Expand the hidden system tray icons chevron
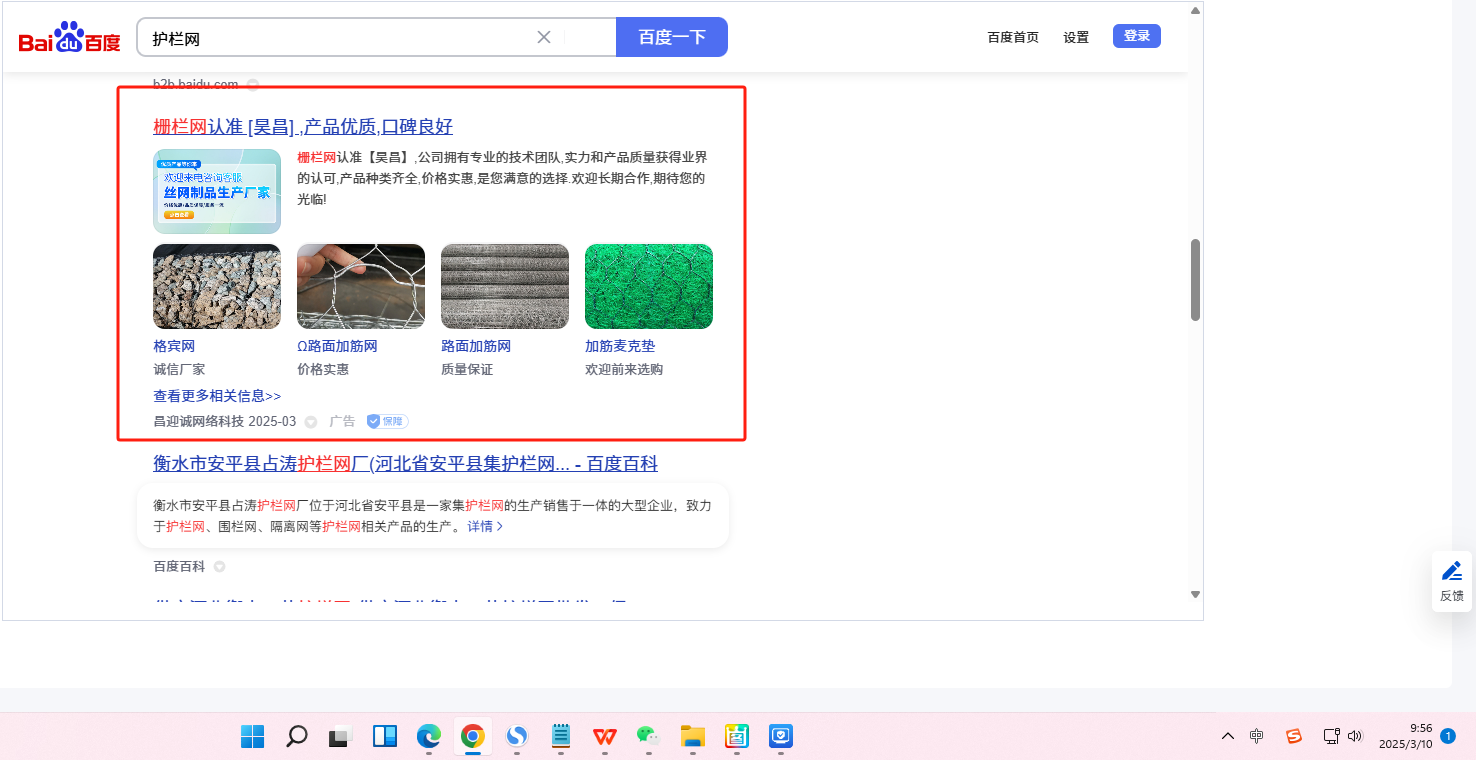Image resolution: width=1476 pixels, height=760 pixels. click(1227, 737)
